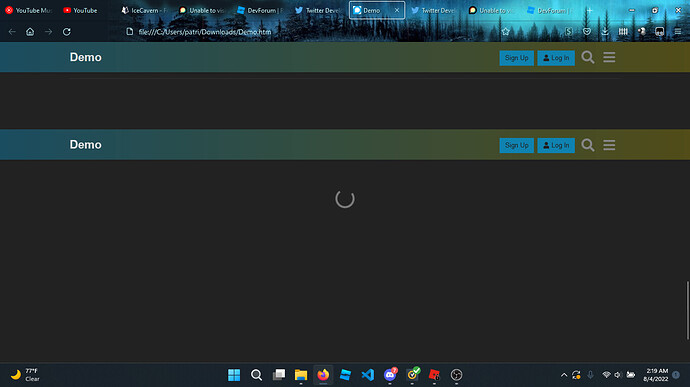690x387 pixels.
Task: Click the sync status tray icon
Action: coord(576,375)
